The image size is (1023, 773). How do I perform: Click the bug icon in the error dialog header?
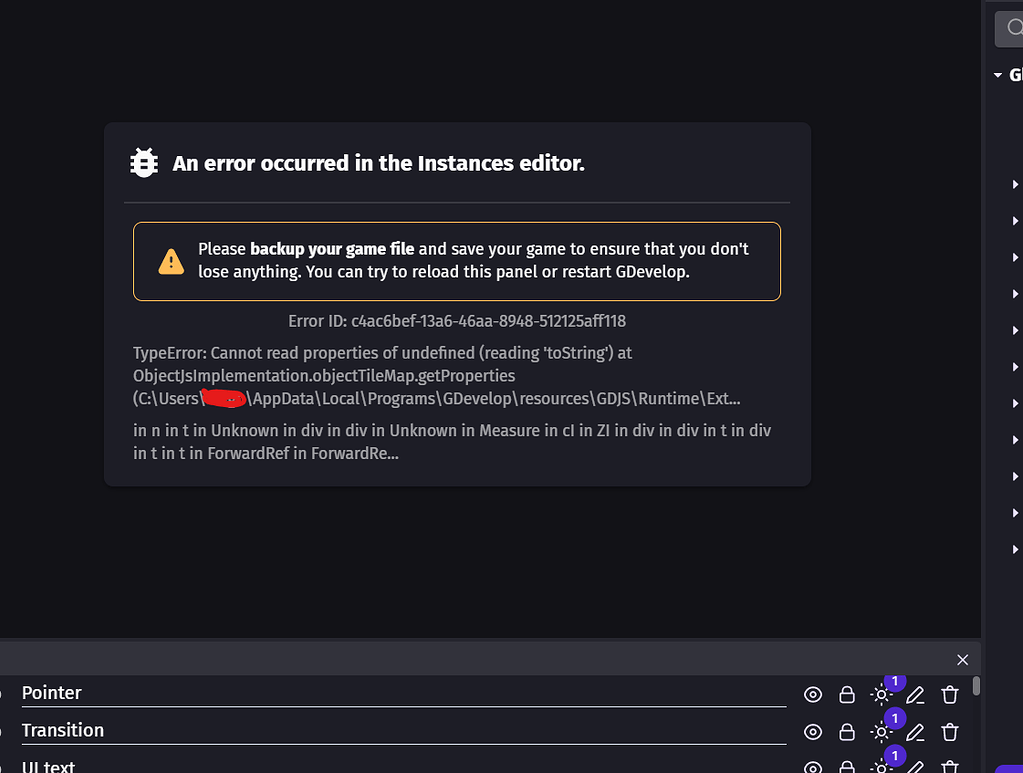[x=144, y=162]
